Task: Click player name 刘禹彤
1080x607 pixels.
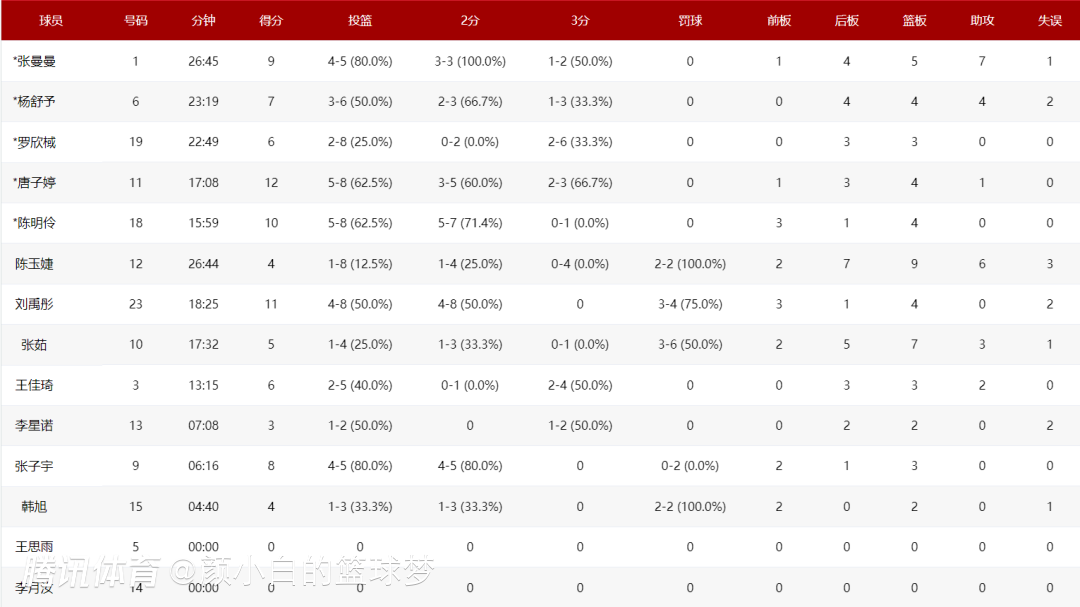Action: coord(34,304)
